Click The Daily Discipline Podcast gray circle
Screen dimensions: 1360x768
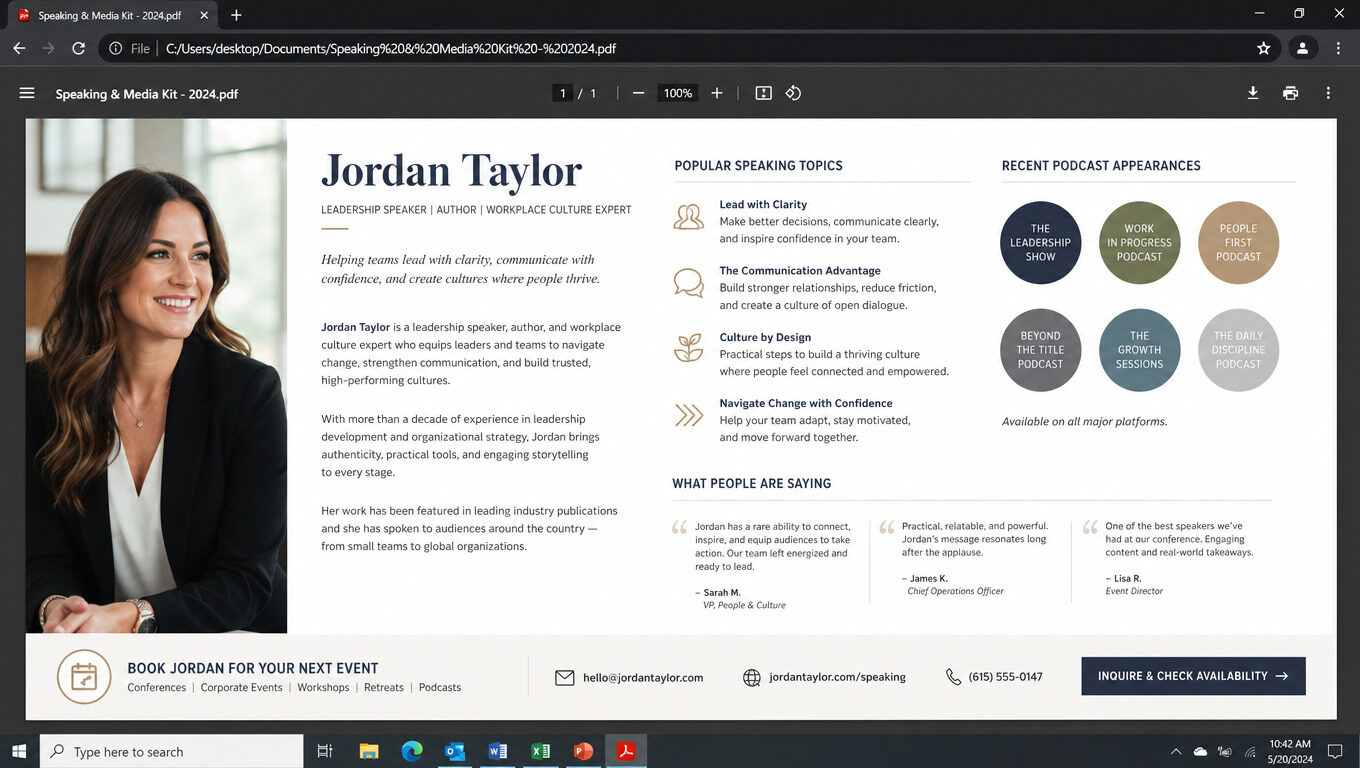1238,350
